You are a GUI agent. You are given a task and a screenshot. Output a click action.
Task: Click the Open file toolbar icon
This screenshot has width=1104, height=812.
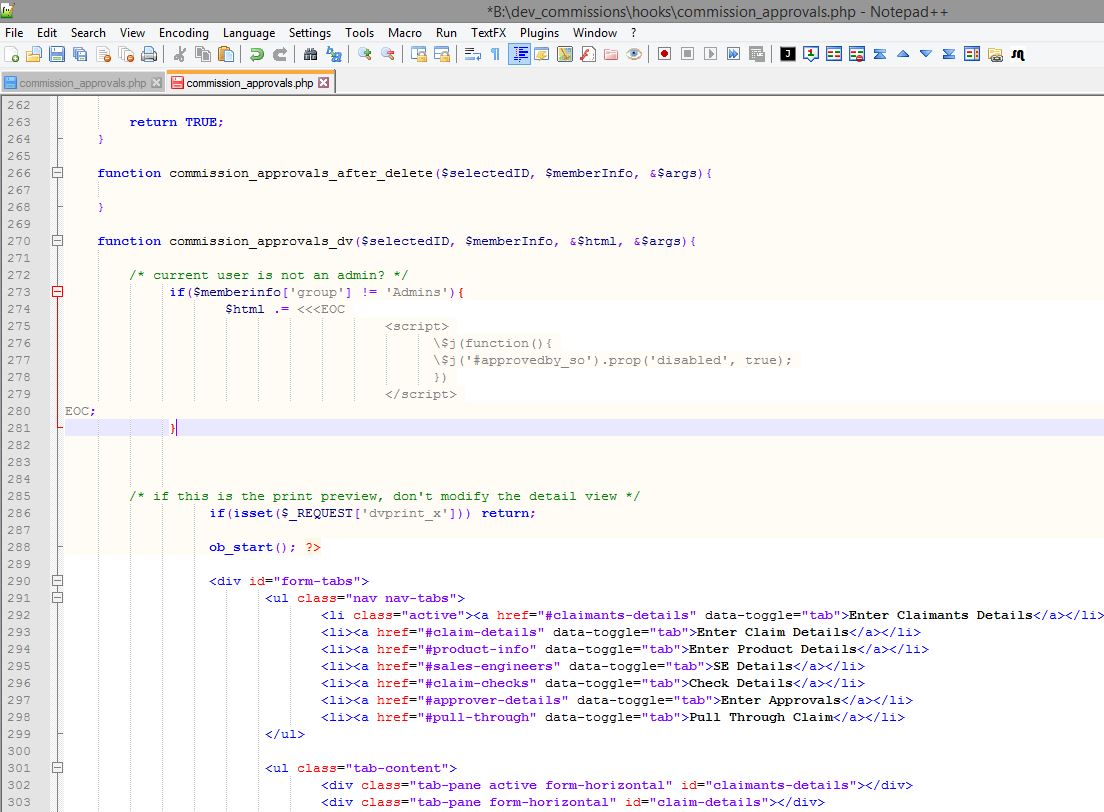(34, 54)
